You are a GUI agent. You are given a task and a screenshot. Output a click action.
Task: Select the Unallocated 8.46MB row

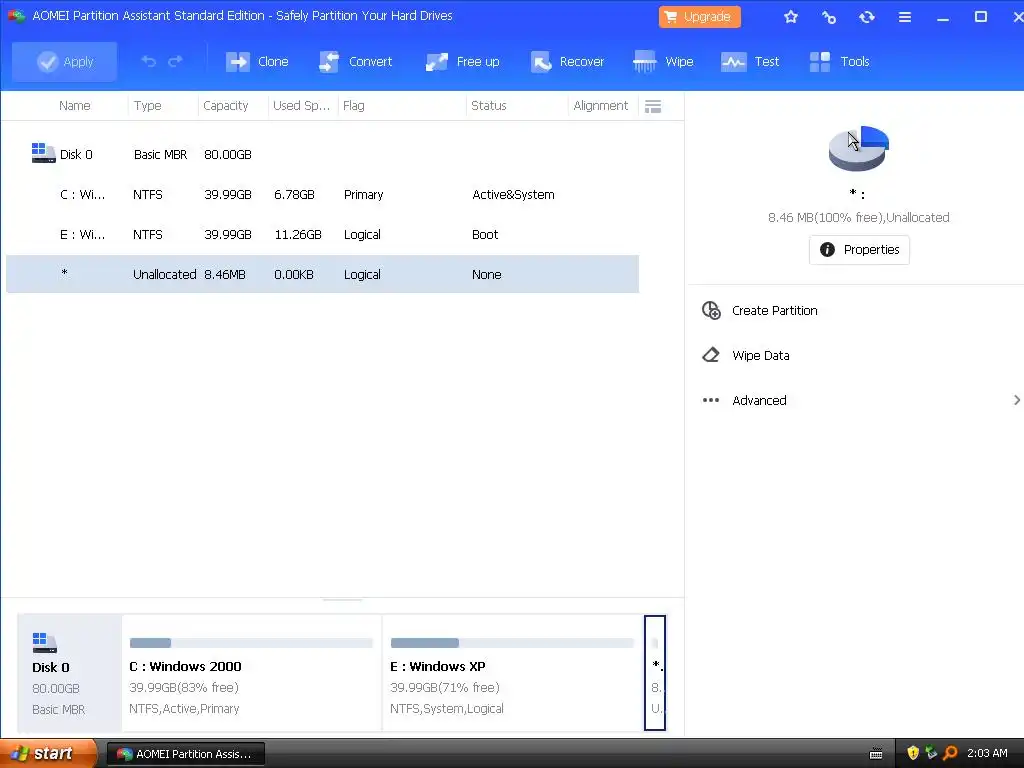pos(323,274)
